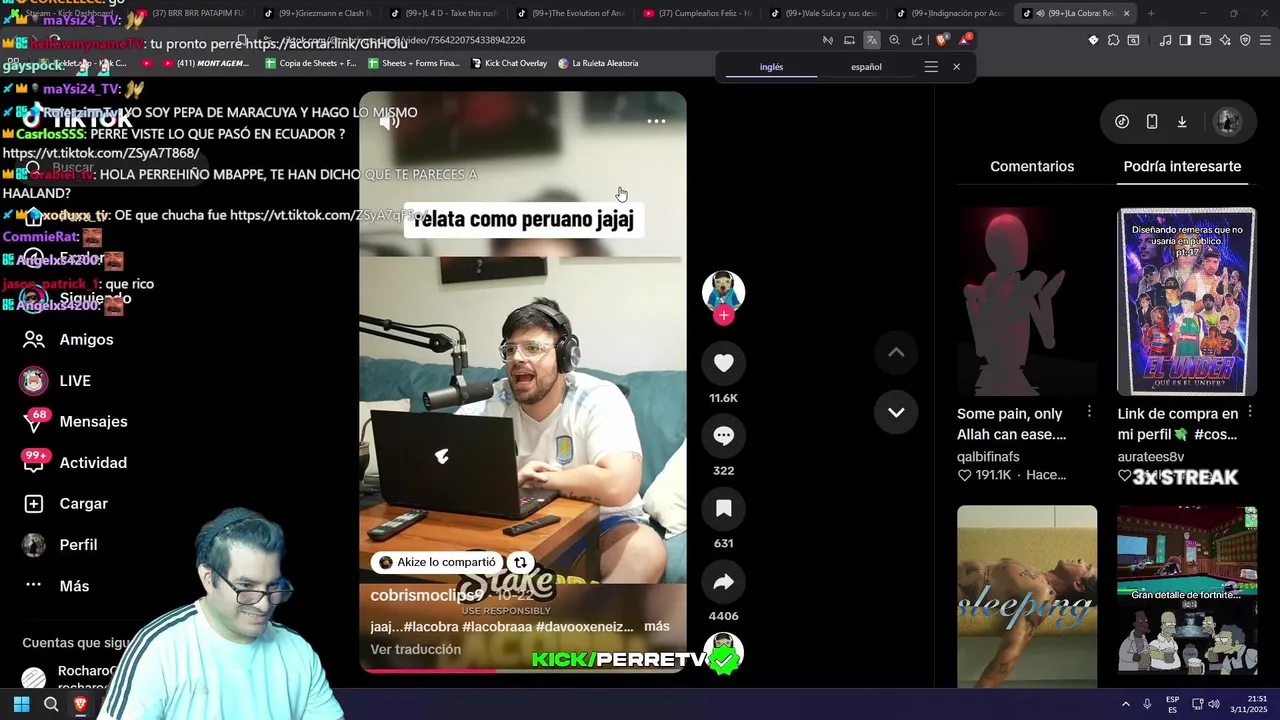1280x720 pixels.
Task: Expand description with más link
Action: (x=657, y=626)
